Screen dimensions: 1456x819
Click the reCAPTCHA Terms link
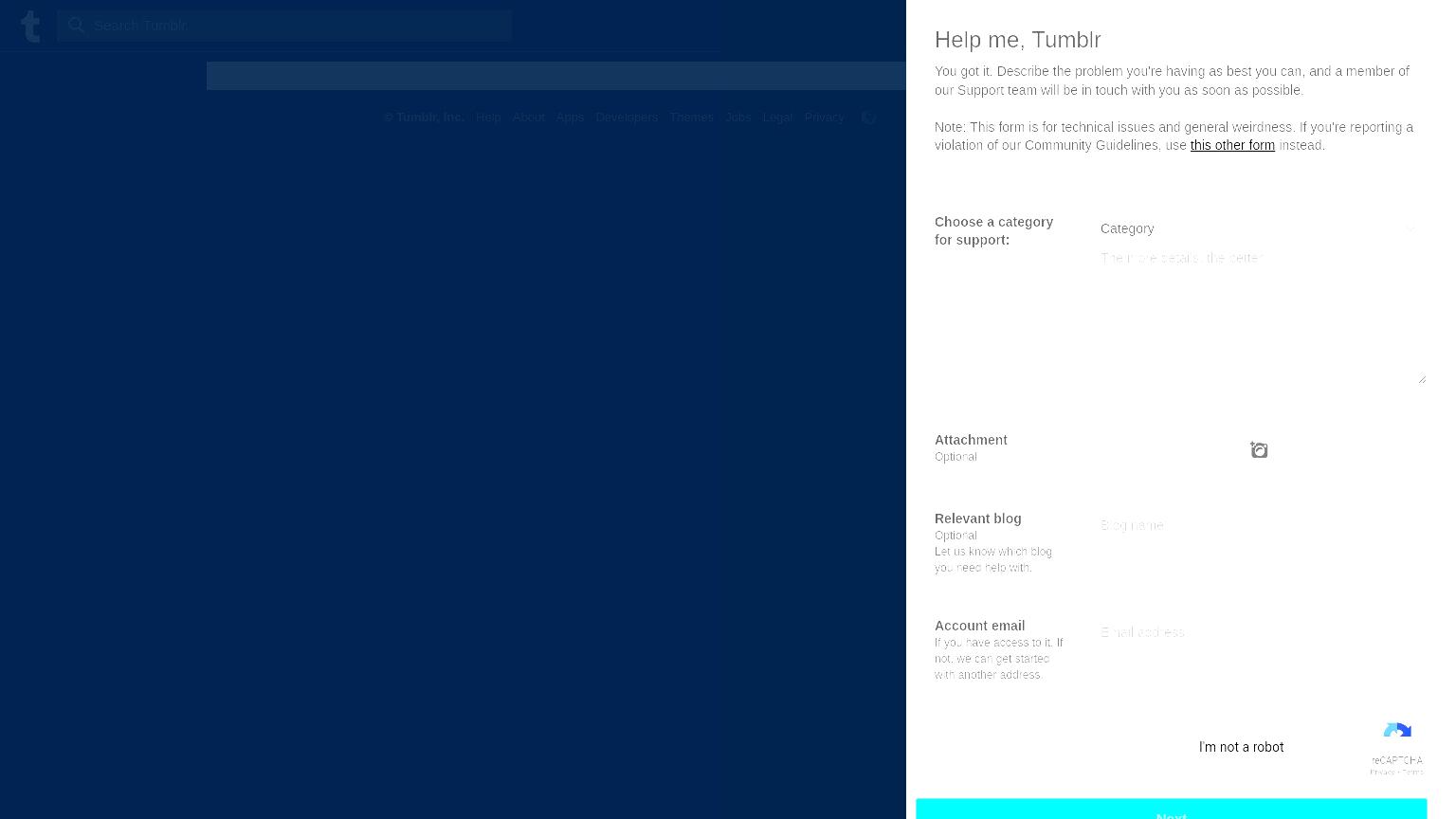coord(1413,773)
